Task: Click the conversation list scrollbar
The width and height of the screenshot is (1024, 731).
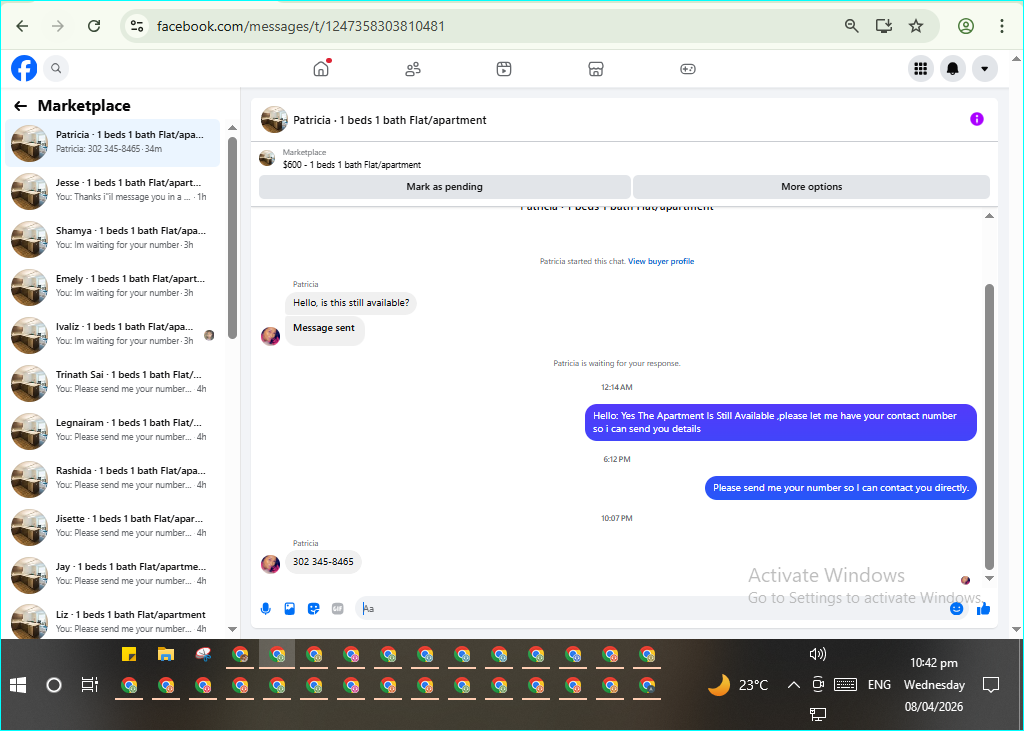Action: tap(232, 238)
